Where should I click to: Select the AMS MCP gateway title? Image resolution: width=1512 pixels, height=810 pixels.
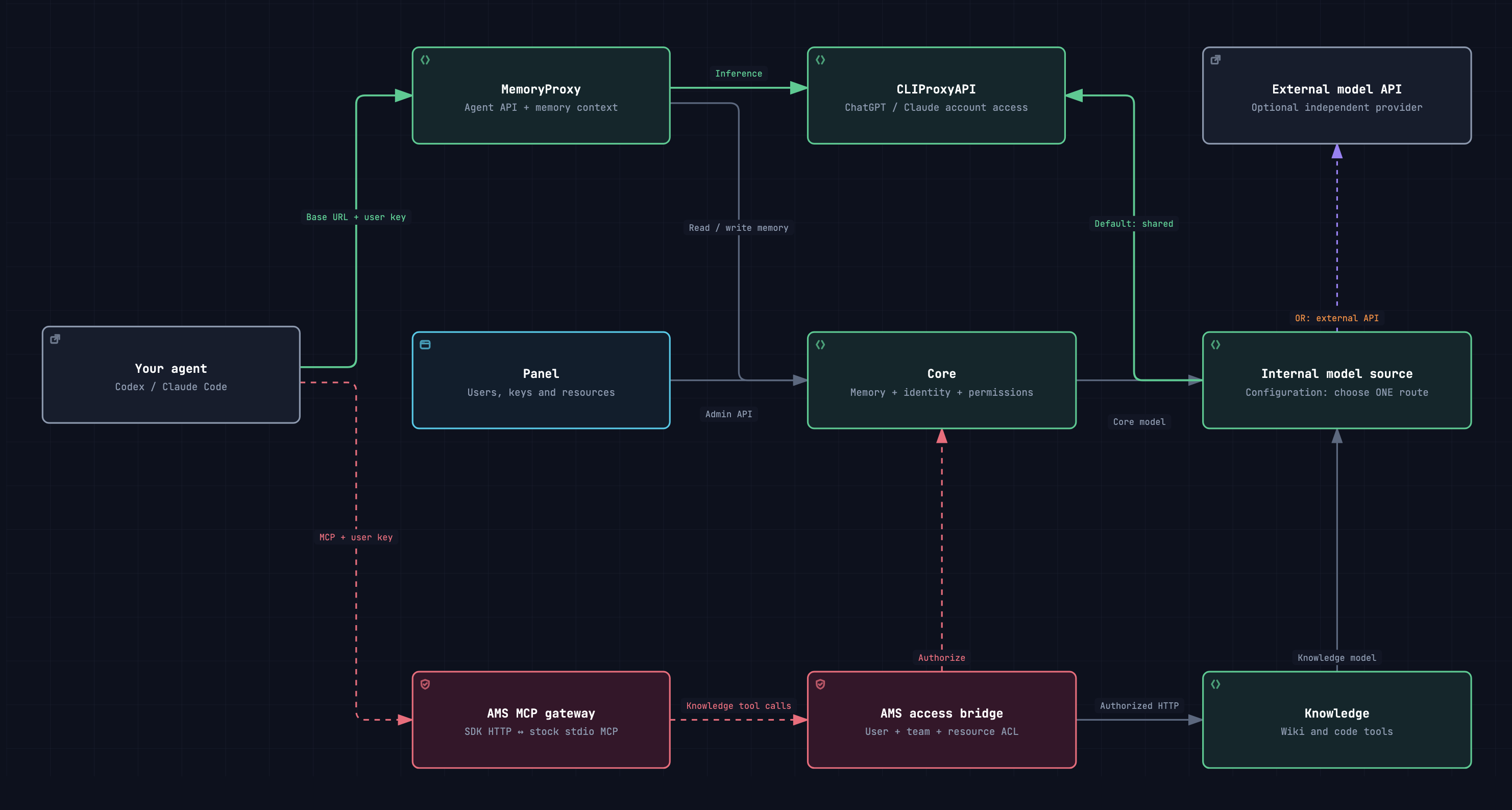pyautogui.click(x=541, y=713)
